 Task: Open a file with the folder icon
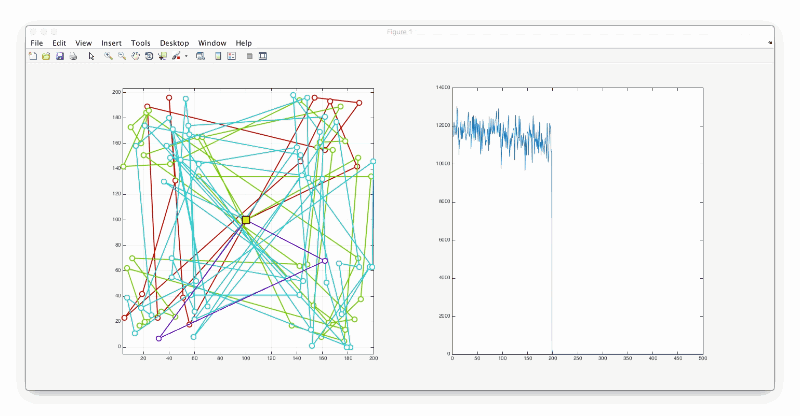coord(46,56)
